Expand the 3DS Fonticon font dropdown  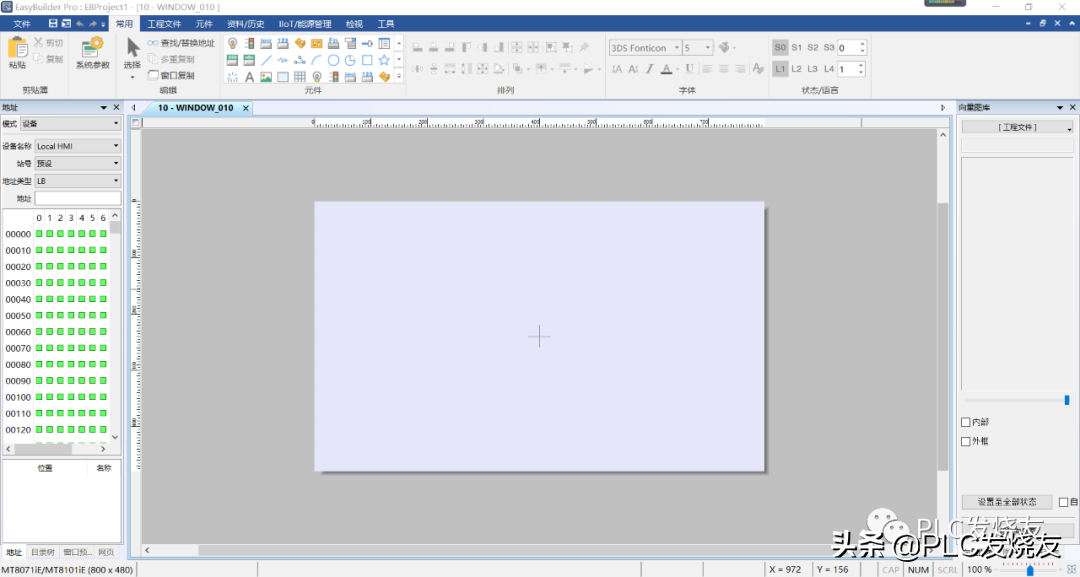click(x=676, y=47)
